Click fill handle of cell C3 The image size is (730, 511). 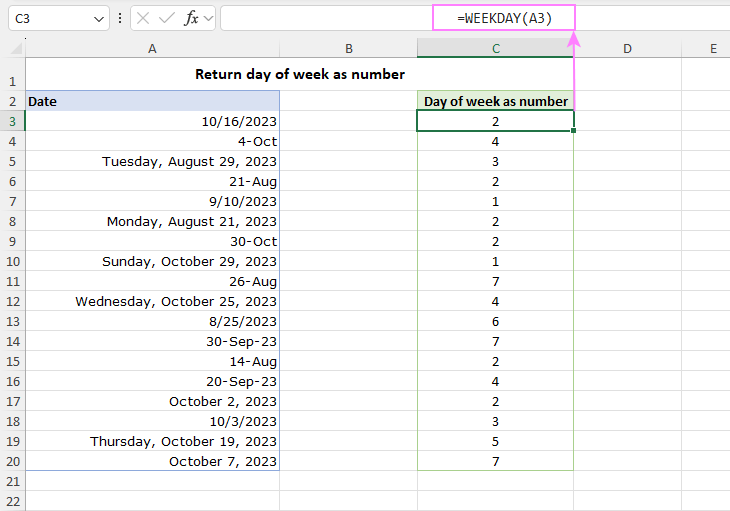[x=574, y=131]
